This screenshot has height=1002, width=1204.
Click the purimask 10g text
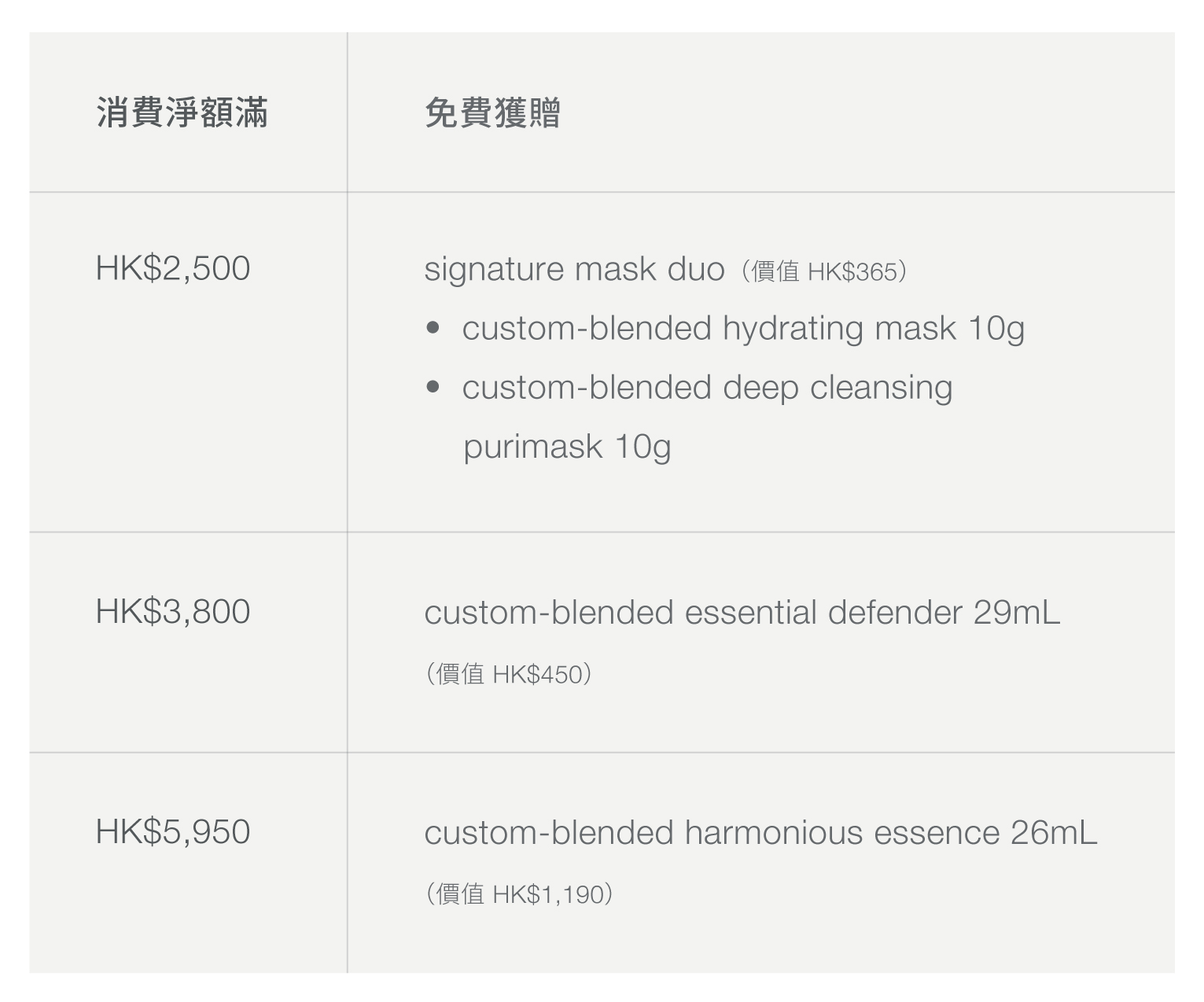tap(567, 447)
